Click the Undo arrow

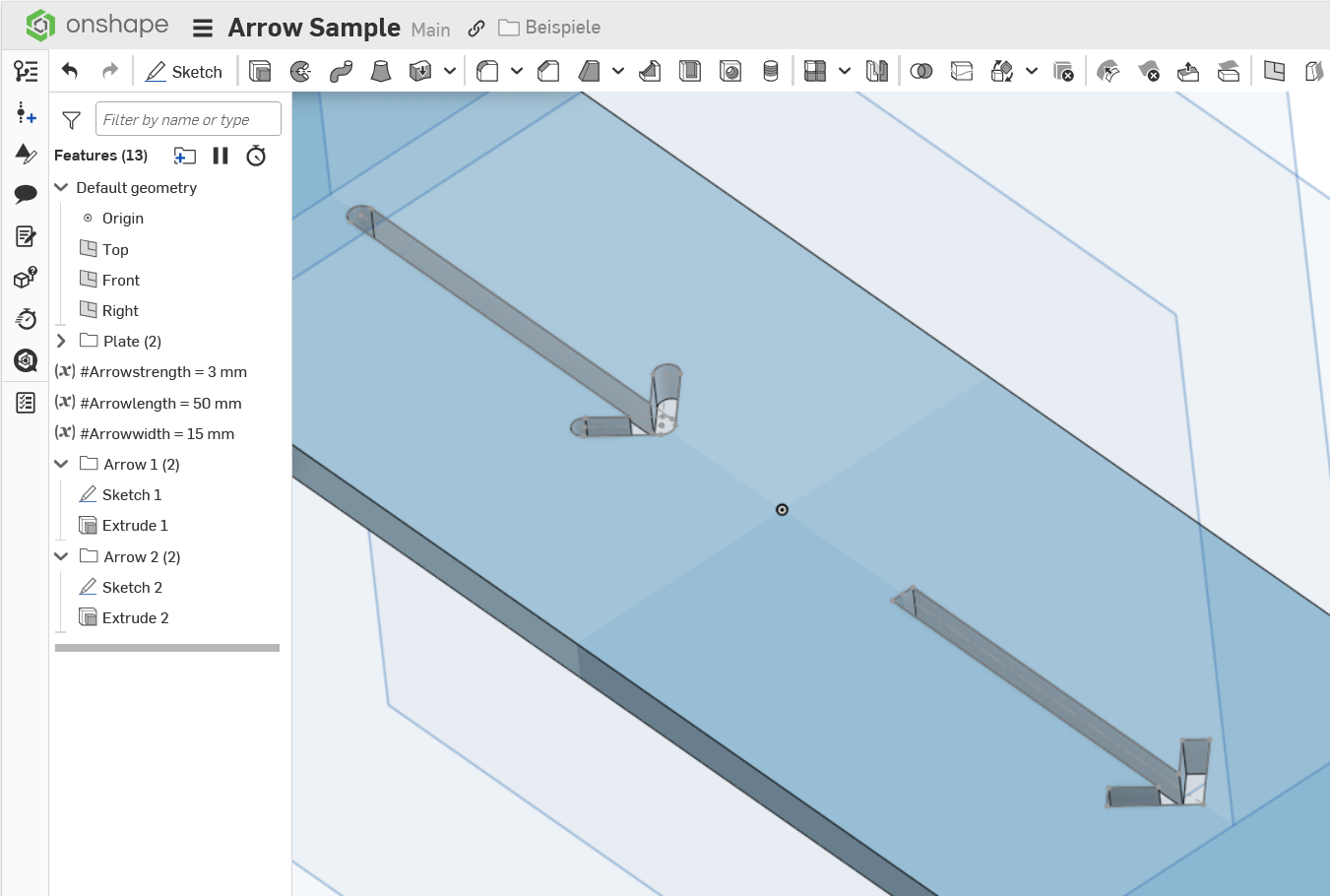click(69, 70)
